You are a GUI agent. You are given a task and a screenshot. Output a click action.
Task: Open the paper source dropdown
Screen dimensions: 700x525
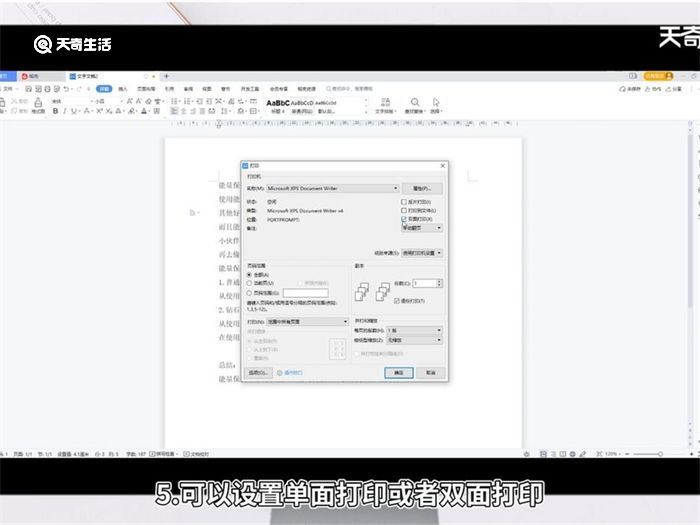422,253
